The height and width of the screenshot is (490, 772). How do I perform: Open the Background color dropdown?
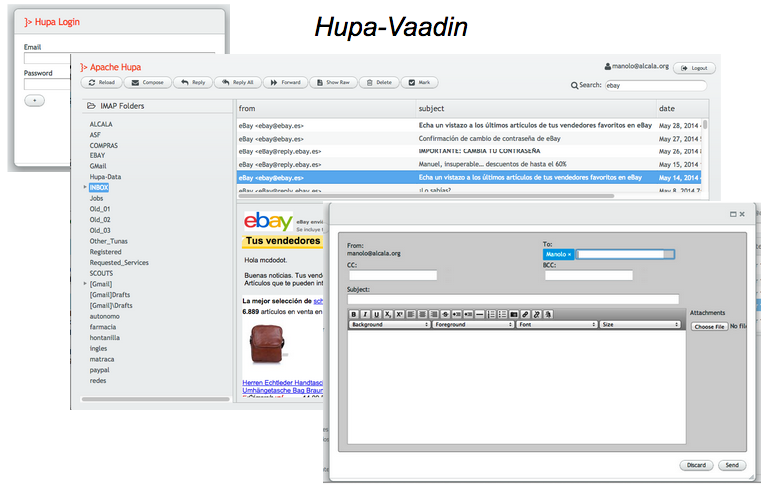(389, 325)
